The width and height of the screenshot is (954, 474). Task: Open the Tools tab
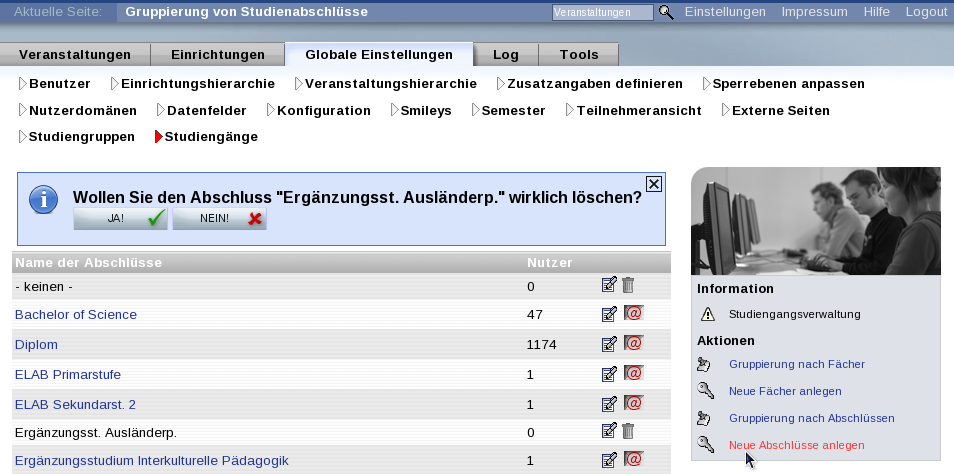[x=579, y=55]
